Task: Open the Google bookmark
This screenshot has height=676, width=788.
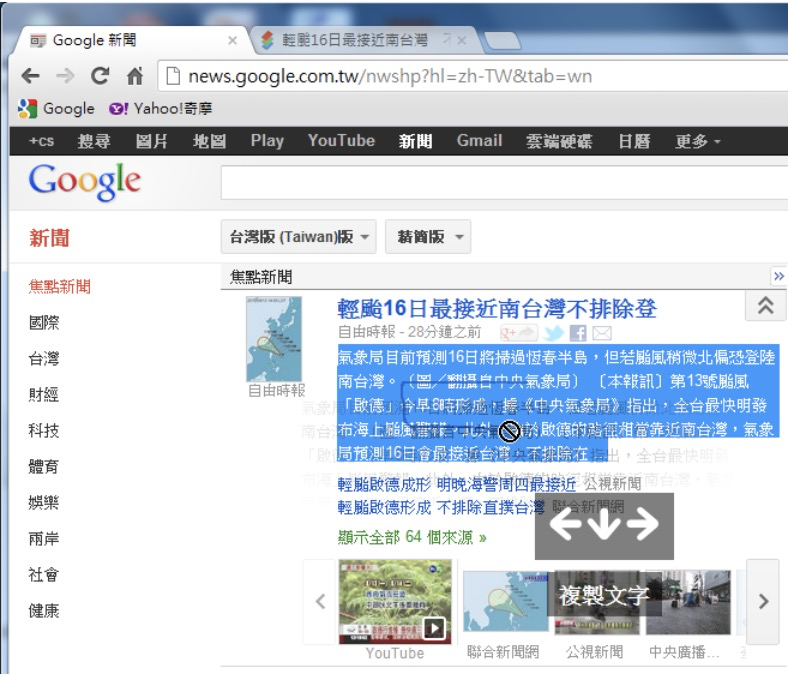Action: (56, 109)
